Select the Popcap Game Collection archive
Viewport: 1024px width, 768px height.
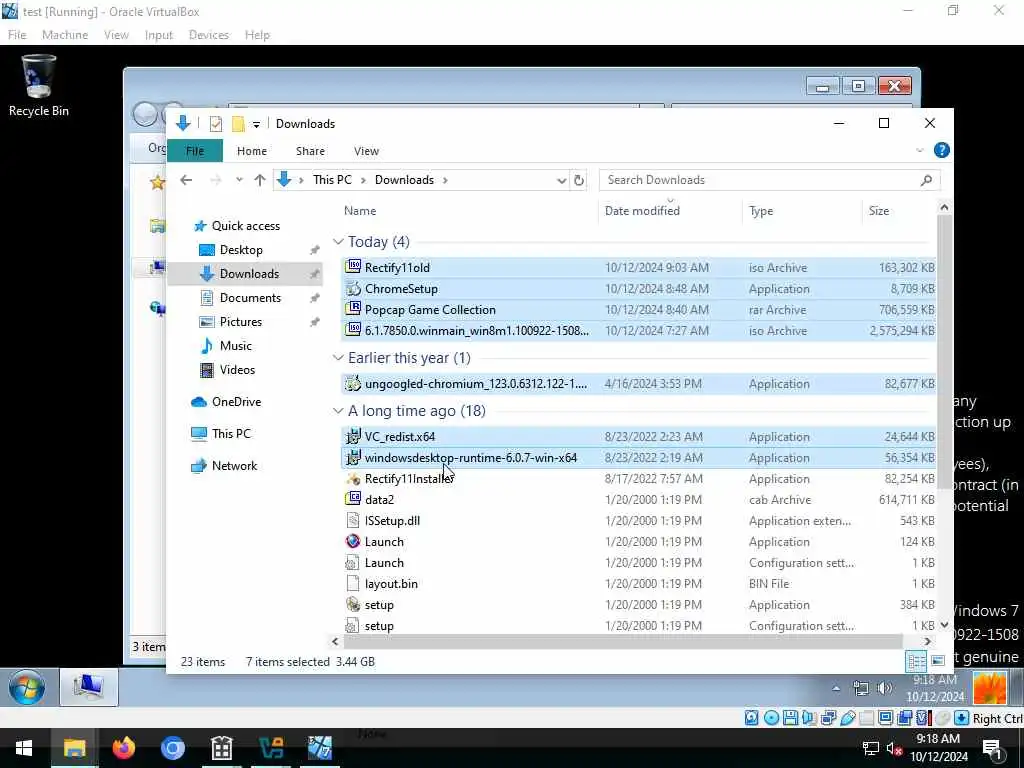coord(638,310)
